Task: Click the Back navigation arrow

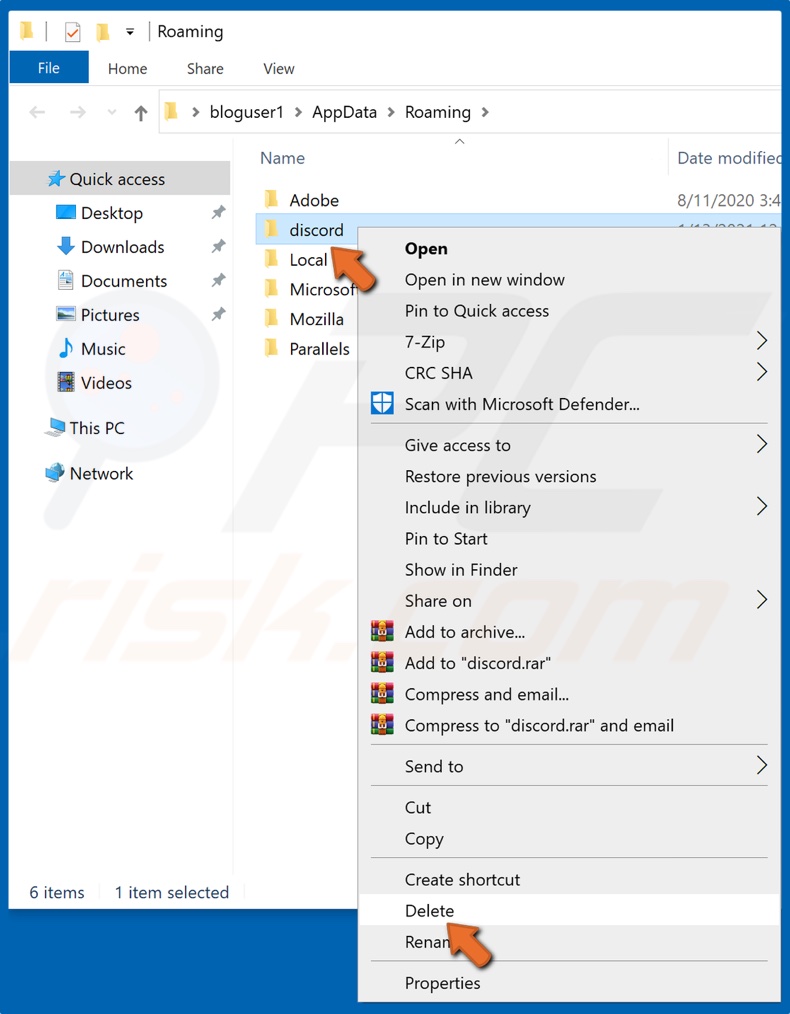Action: pos(37,113)
